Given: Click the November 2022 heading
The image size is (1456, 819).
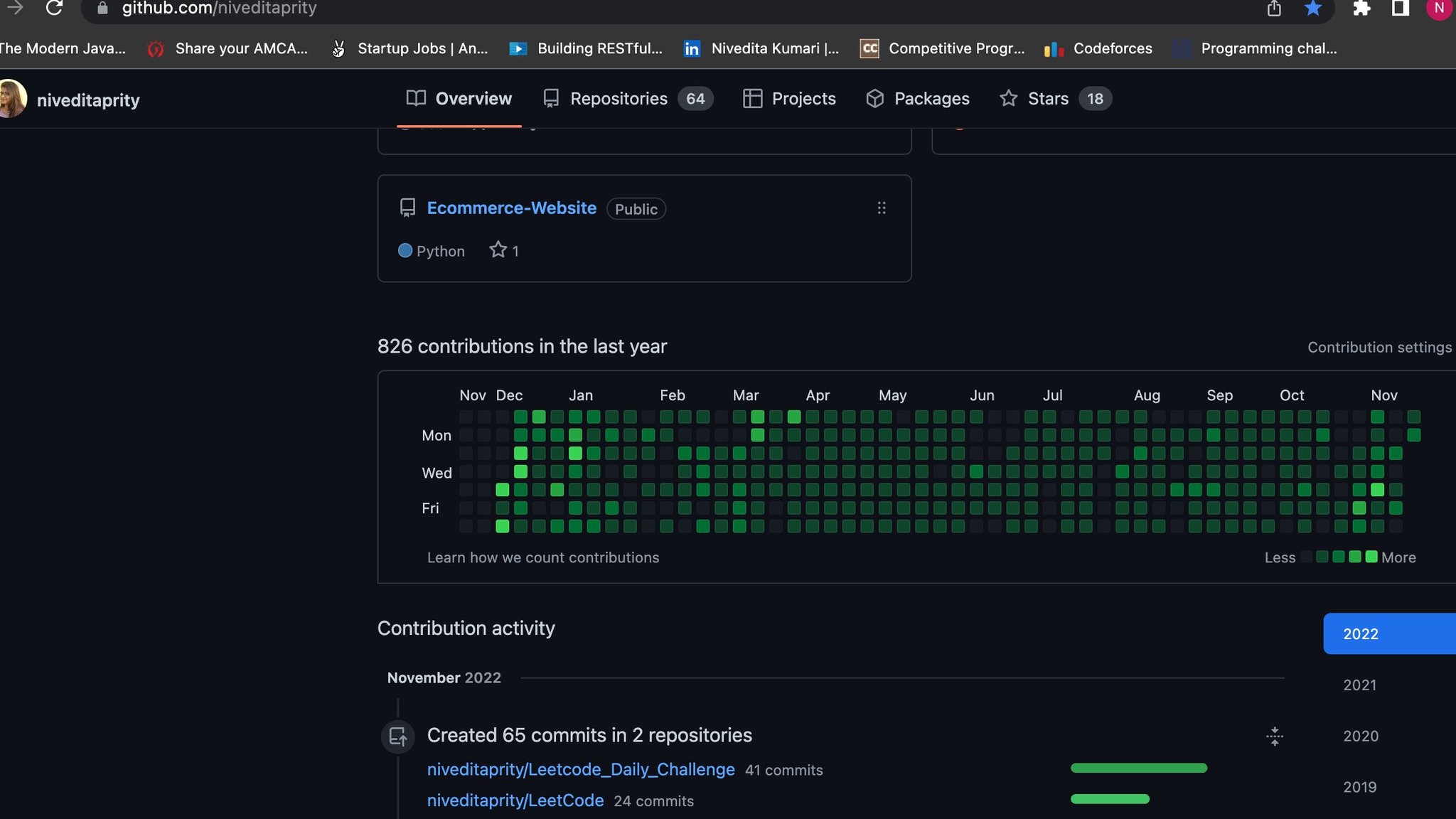Looking at the screenshot, I should 444,678.
